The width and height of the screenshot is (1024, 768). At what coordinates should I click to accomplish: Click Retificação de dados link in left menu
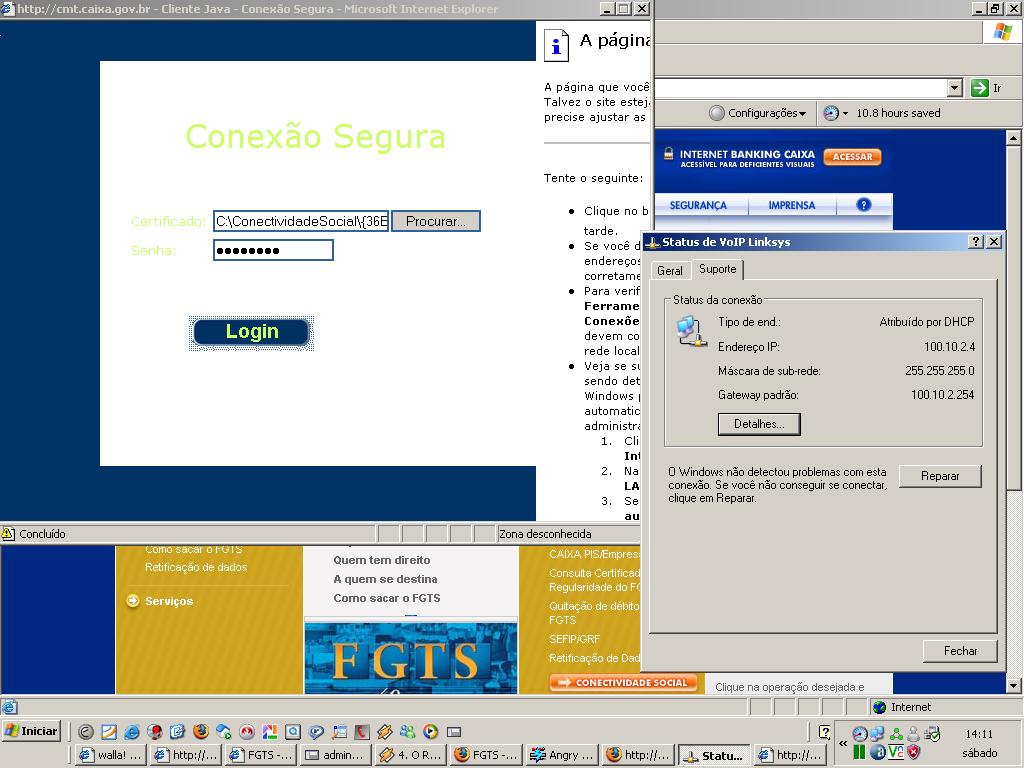tap(196, 567)
